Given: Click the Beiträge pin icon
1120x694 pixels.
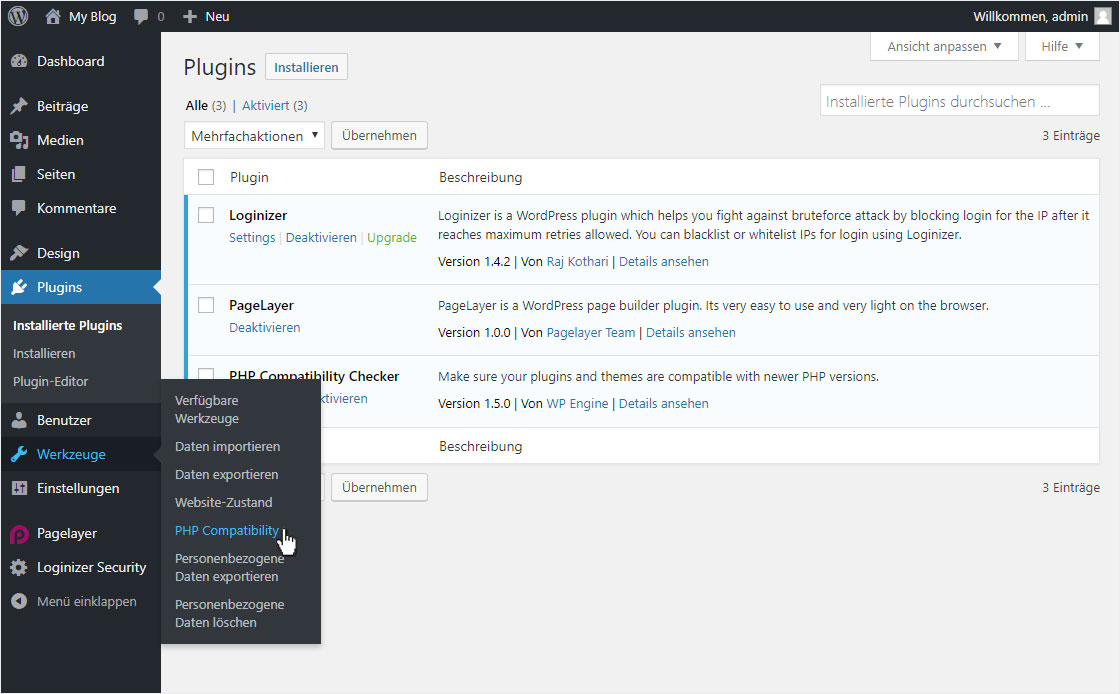Looking at the screenshot, I should coord(19,106).
